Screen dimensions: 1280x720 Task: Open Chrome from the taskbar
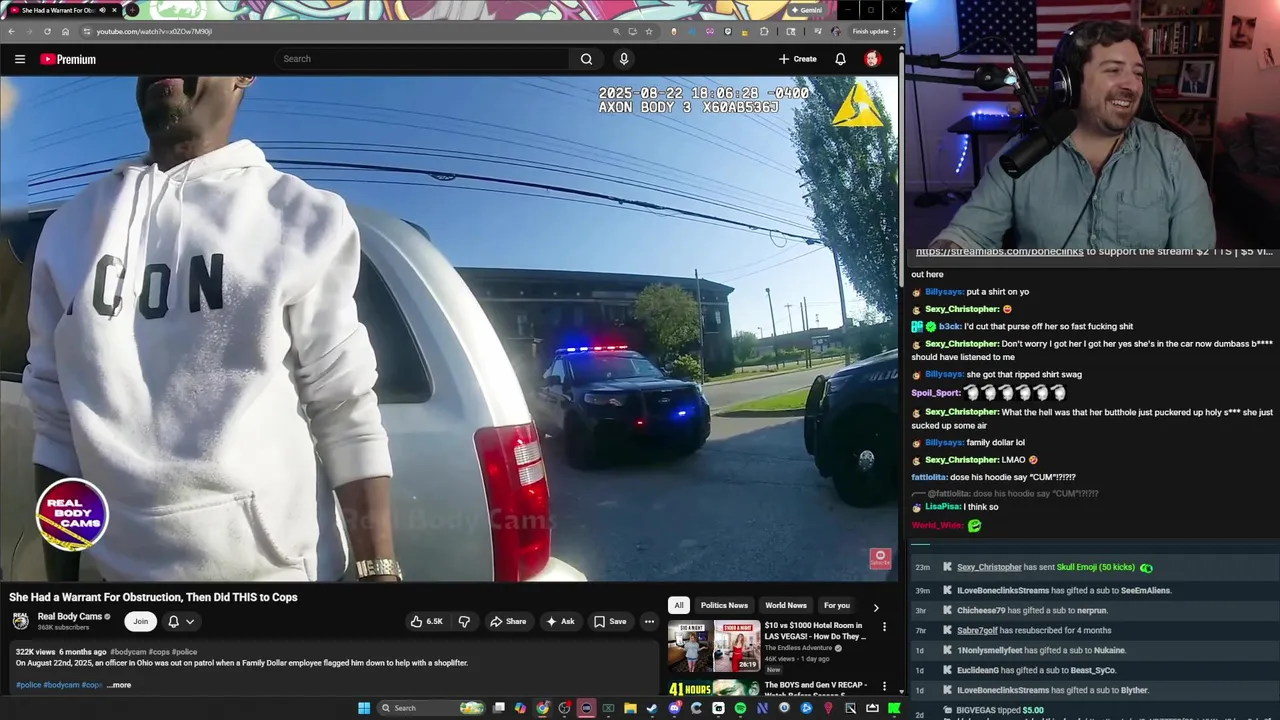coord(543,708)
